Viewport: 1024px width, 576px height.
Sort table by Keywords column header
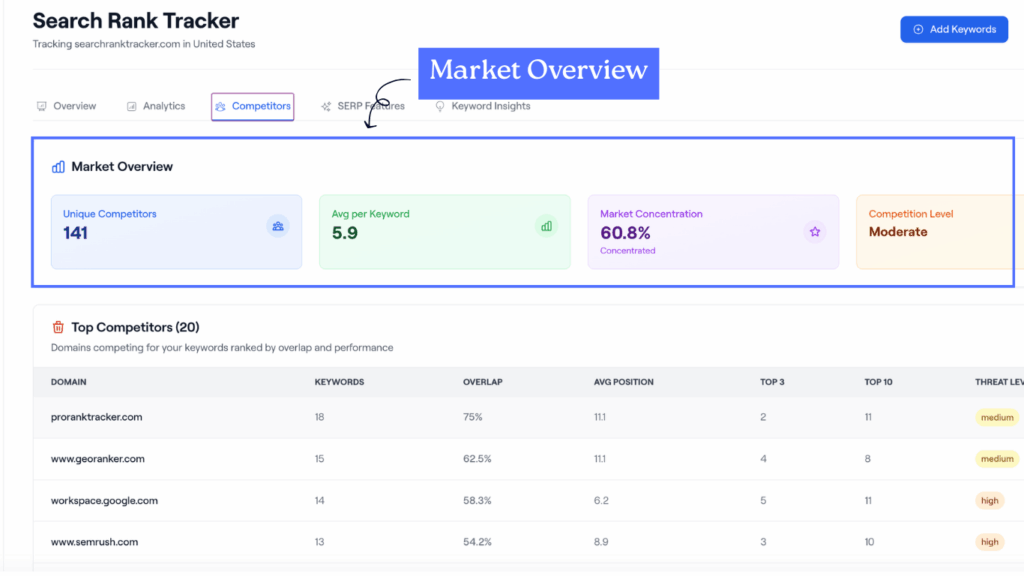pos(339,382)
